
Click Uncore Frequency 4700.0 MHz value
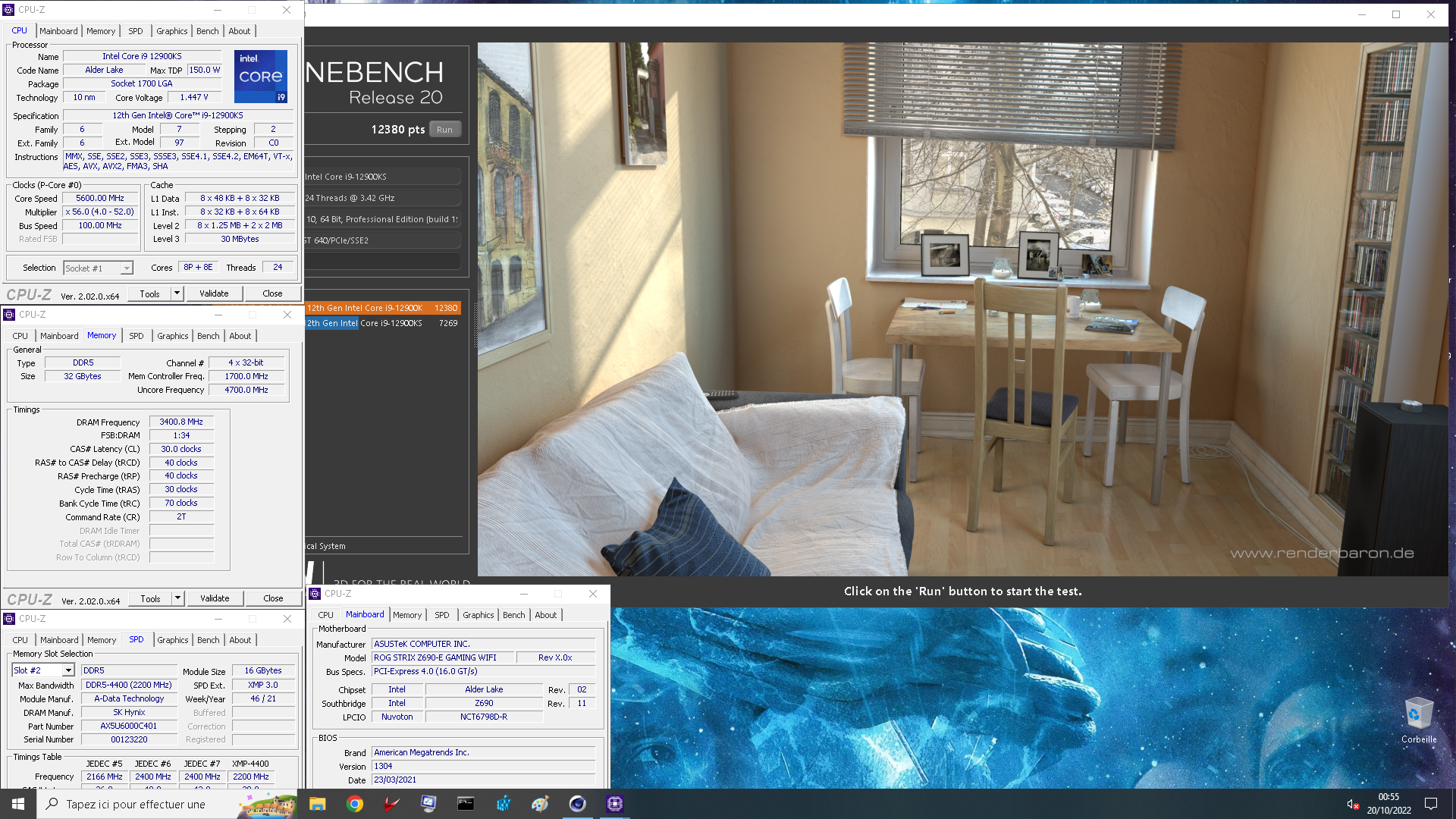coord(246,391)
